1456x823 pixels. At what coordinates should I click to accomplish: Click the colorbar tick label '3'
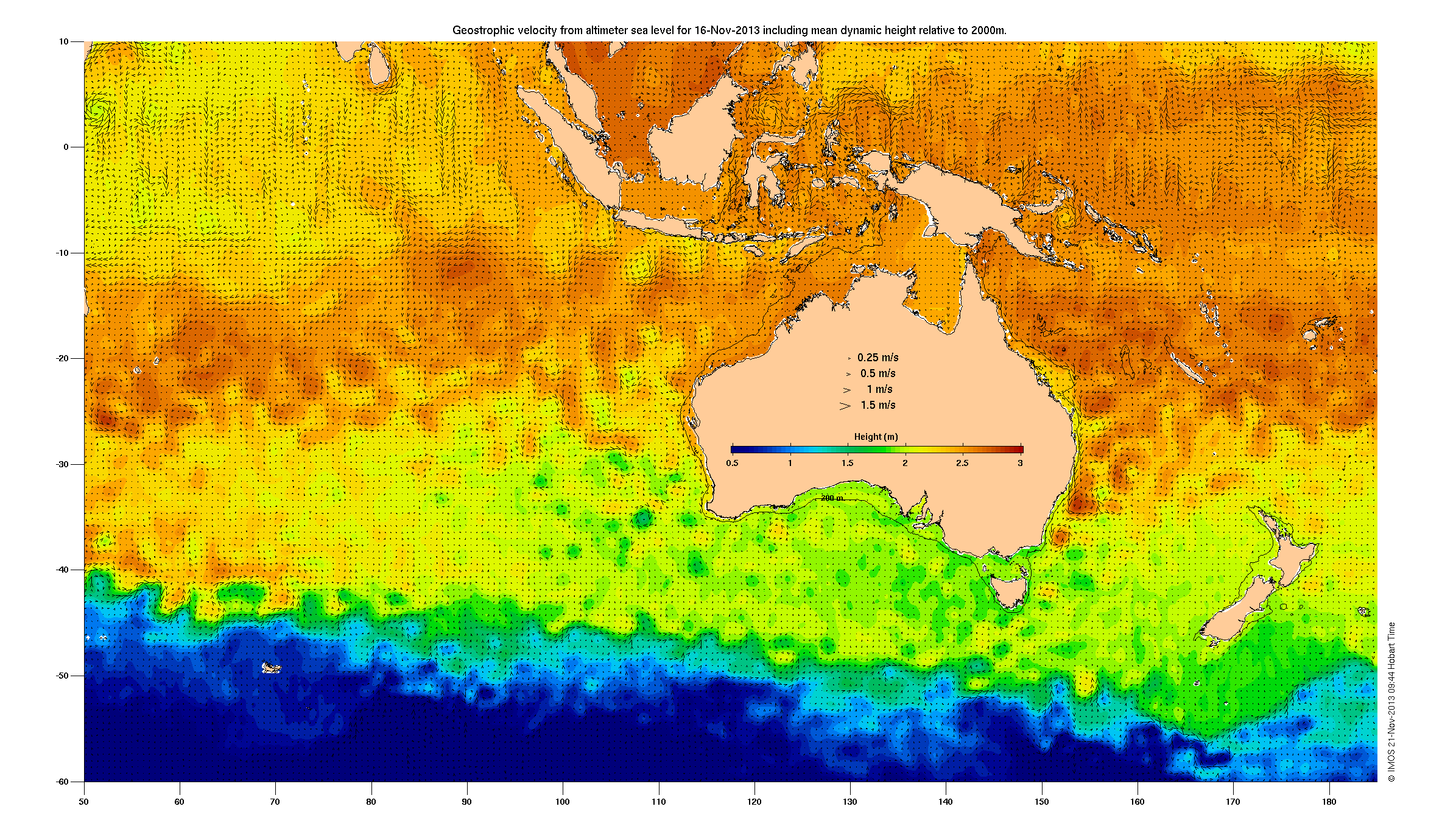1020,463
